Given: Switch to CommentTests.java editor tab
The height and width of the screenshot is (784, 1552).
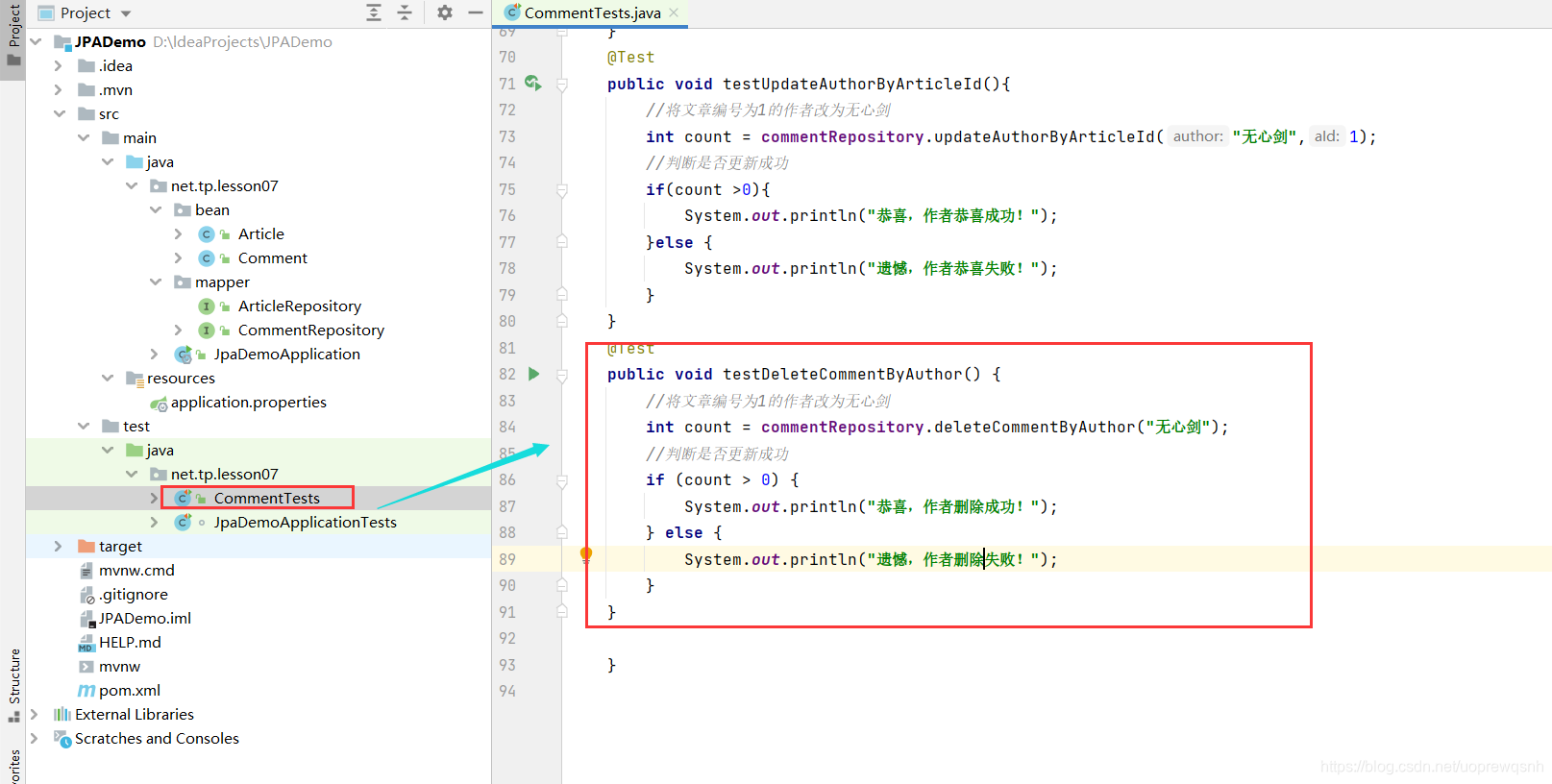Looking at the screenshot, I should pyautogui.click(x=592, y=12).
